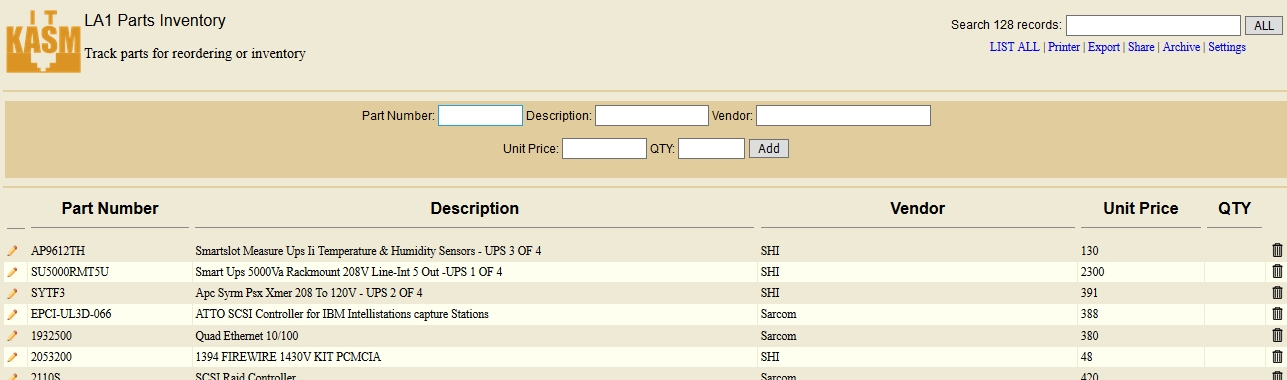Click the Export link
The height and width of the screenshot is (380, 1287).
[x=1104, y=47]
